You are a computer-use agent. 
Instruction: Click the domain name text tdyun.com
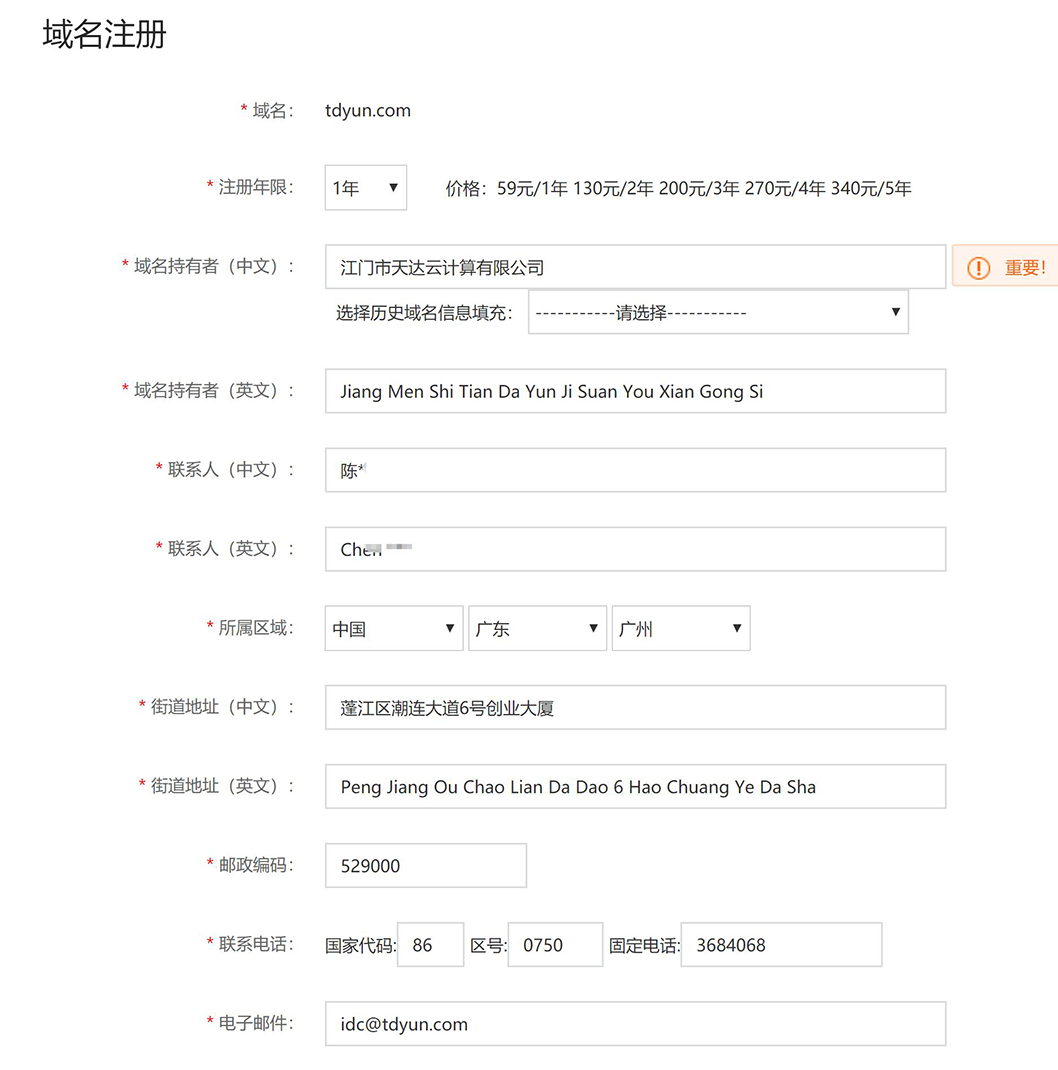pyautogui.click(x=368, y=111)
